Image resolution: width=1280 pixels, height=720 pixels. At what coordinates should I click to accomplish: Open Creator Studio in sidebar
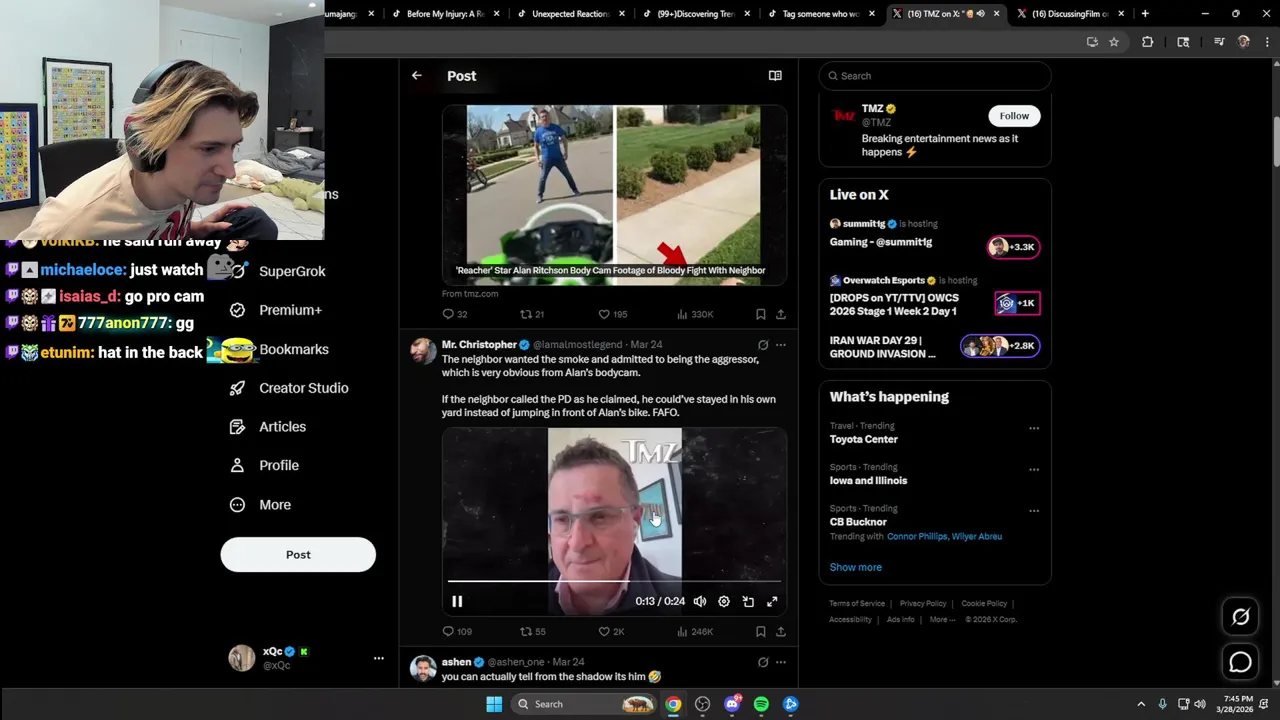290,388
